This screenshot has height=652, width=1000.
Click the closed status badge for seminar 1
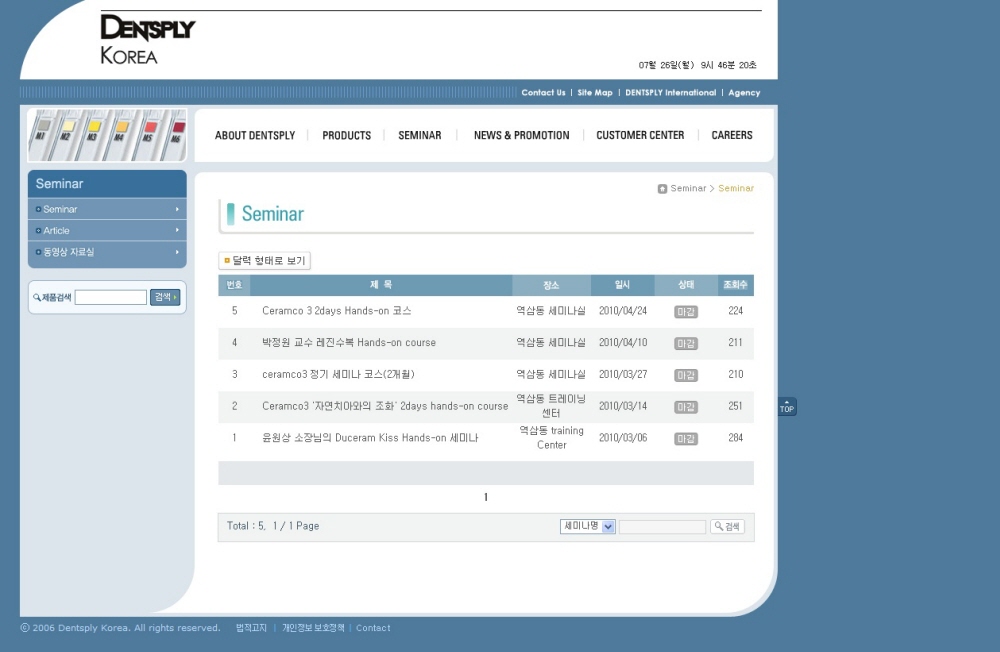click(x=686, y=438)
